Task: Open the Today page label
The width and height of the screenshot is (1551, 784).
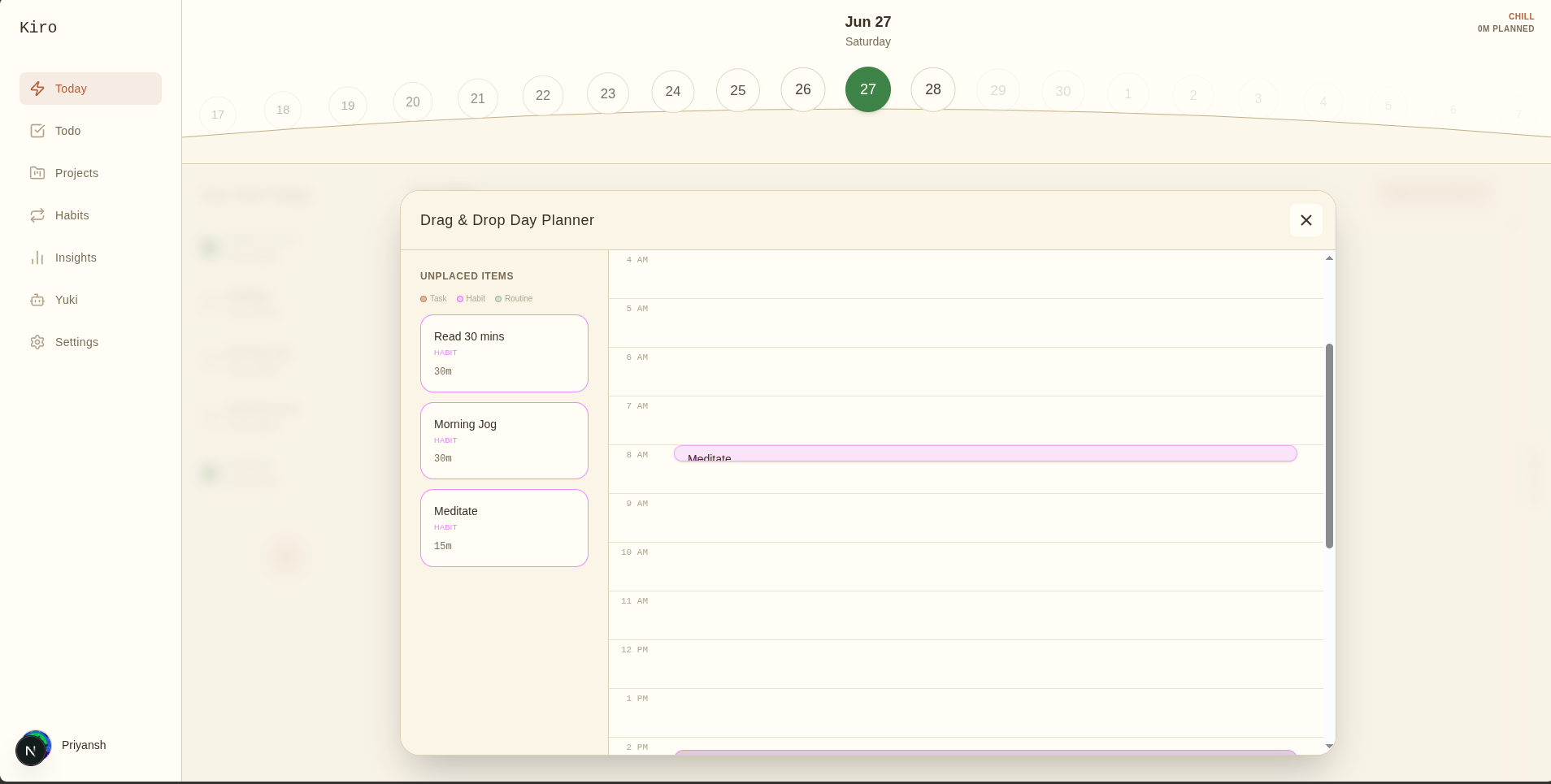Action: (71, 89)
